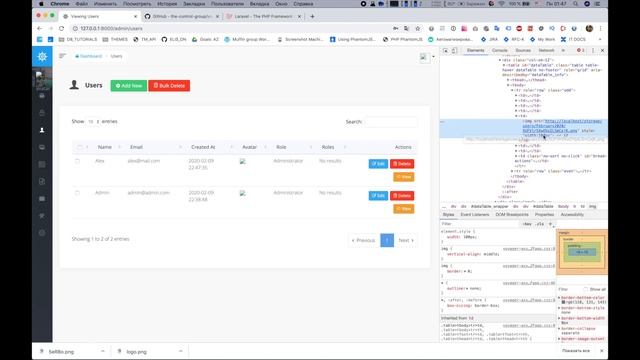
Task: Switch to the Laravel PHP Framework tab
Action: tap(263, 16)
